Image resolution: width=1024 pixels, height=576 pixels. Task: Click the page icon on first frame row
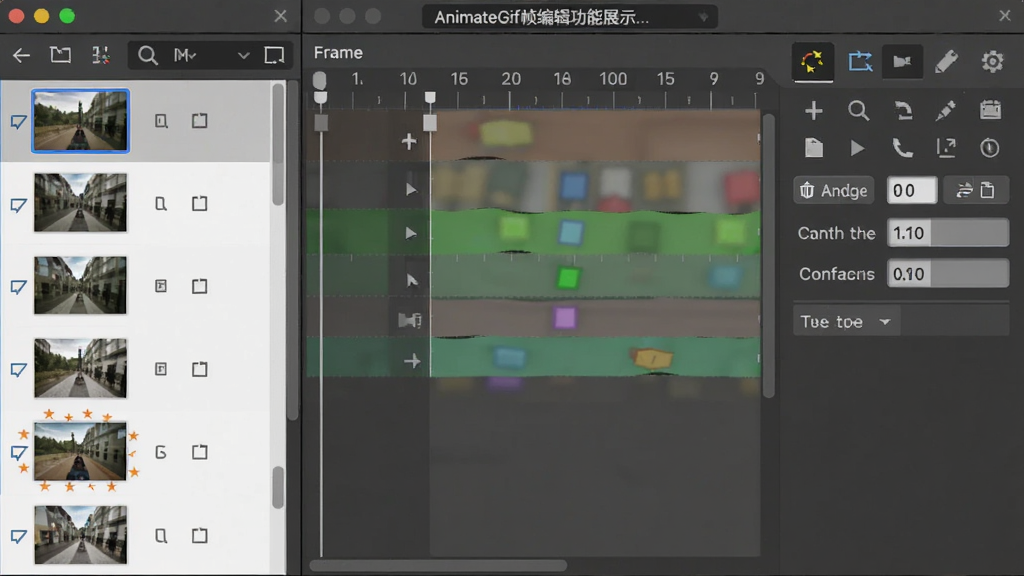(x=161, y=121)
